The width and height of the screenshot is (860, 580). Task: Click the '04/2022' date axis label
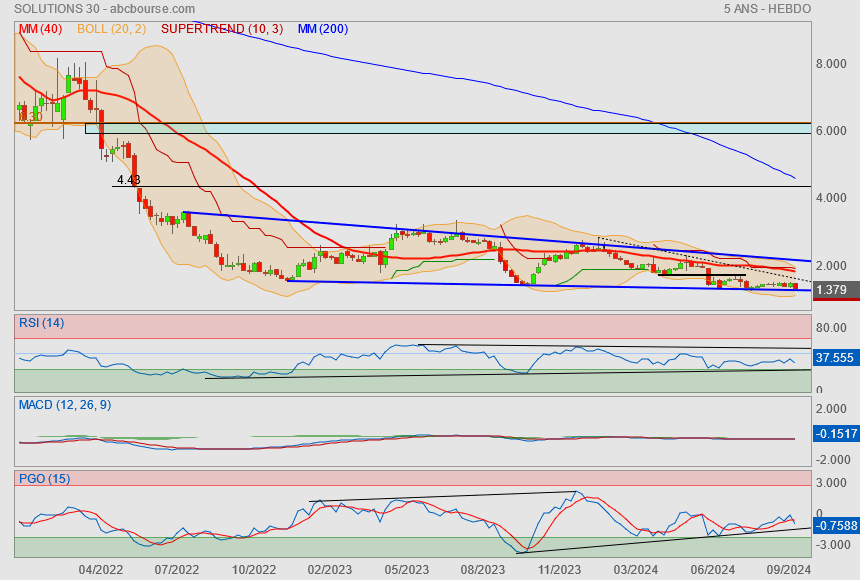100,570
